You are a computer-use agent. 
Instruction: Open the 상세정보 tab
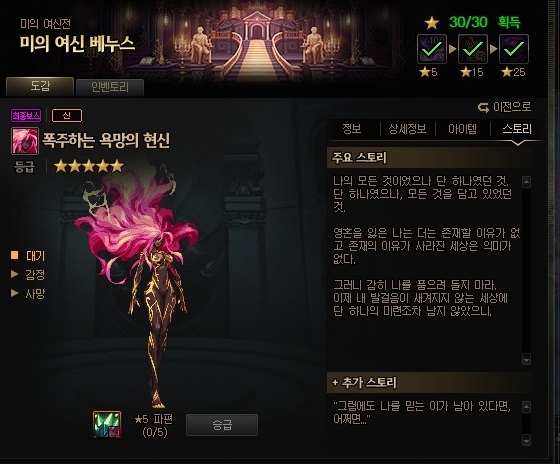pos(408,129)
